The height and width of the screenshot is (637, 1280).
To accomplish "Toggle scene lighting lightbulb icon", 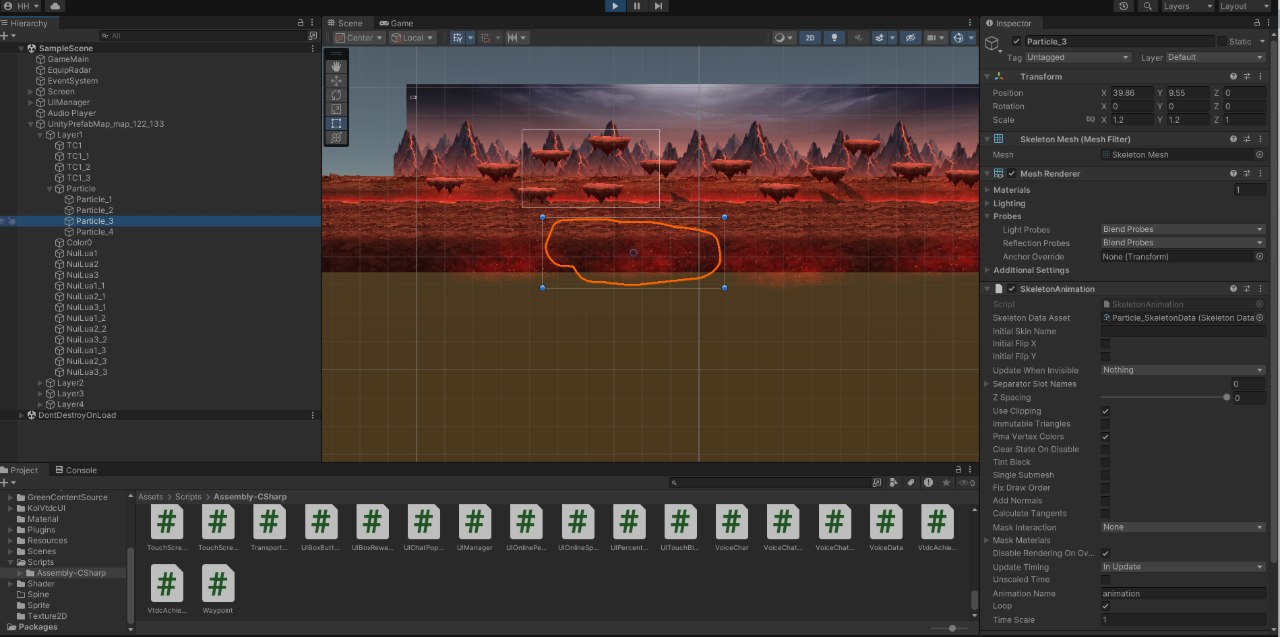I will 836,38.
